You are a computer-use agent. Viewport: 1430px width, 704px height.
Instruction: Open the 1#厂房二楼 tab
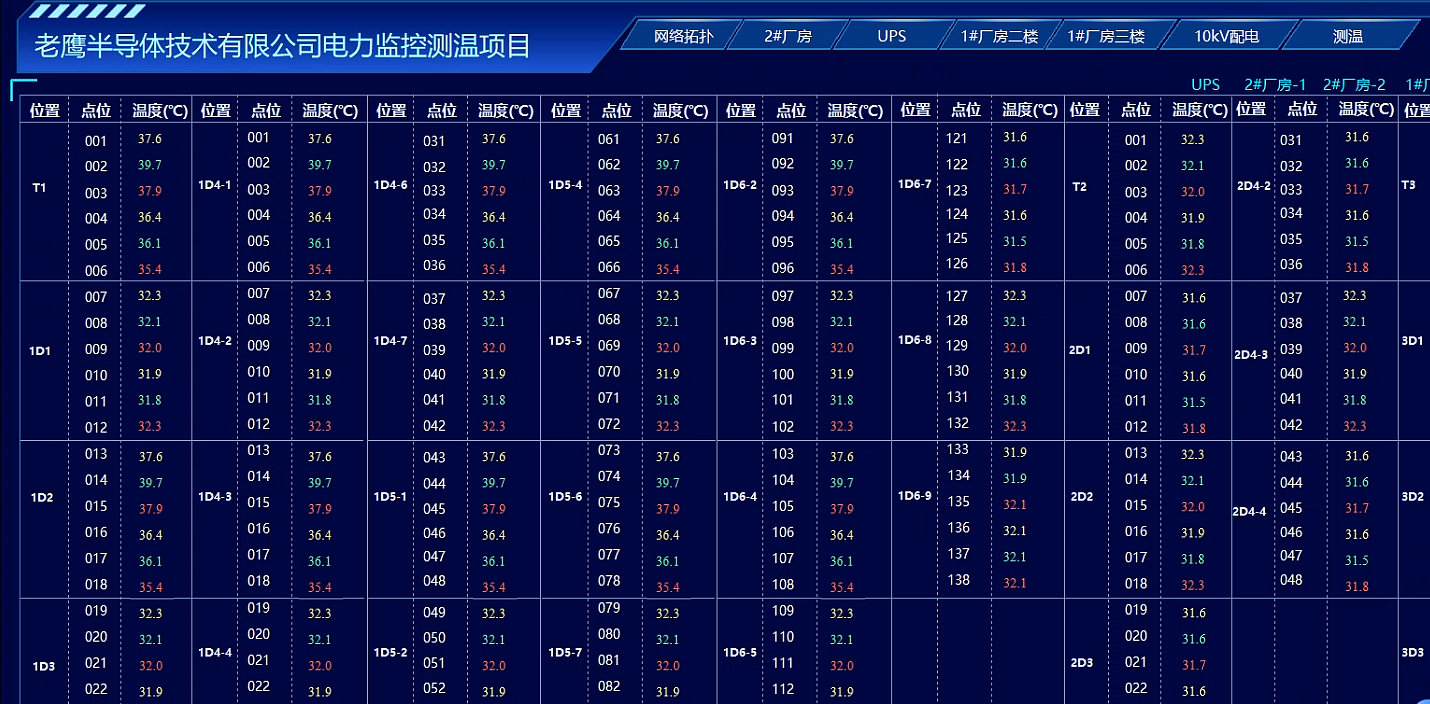999,36
